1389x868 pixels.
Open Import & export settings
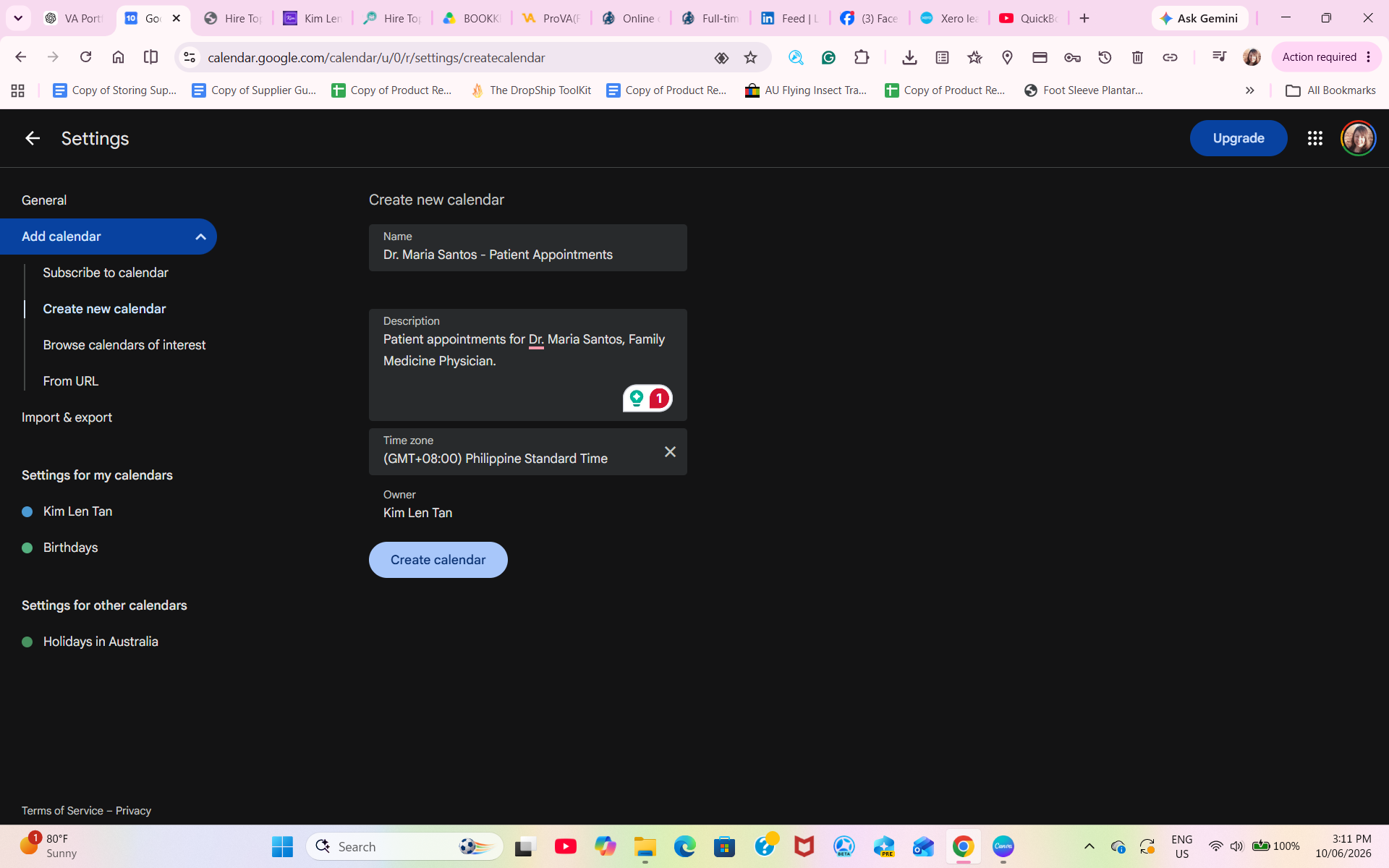pyautogui.click(x=67, y=417)
